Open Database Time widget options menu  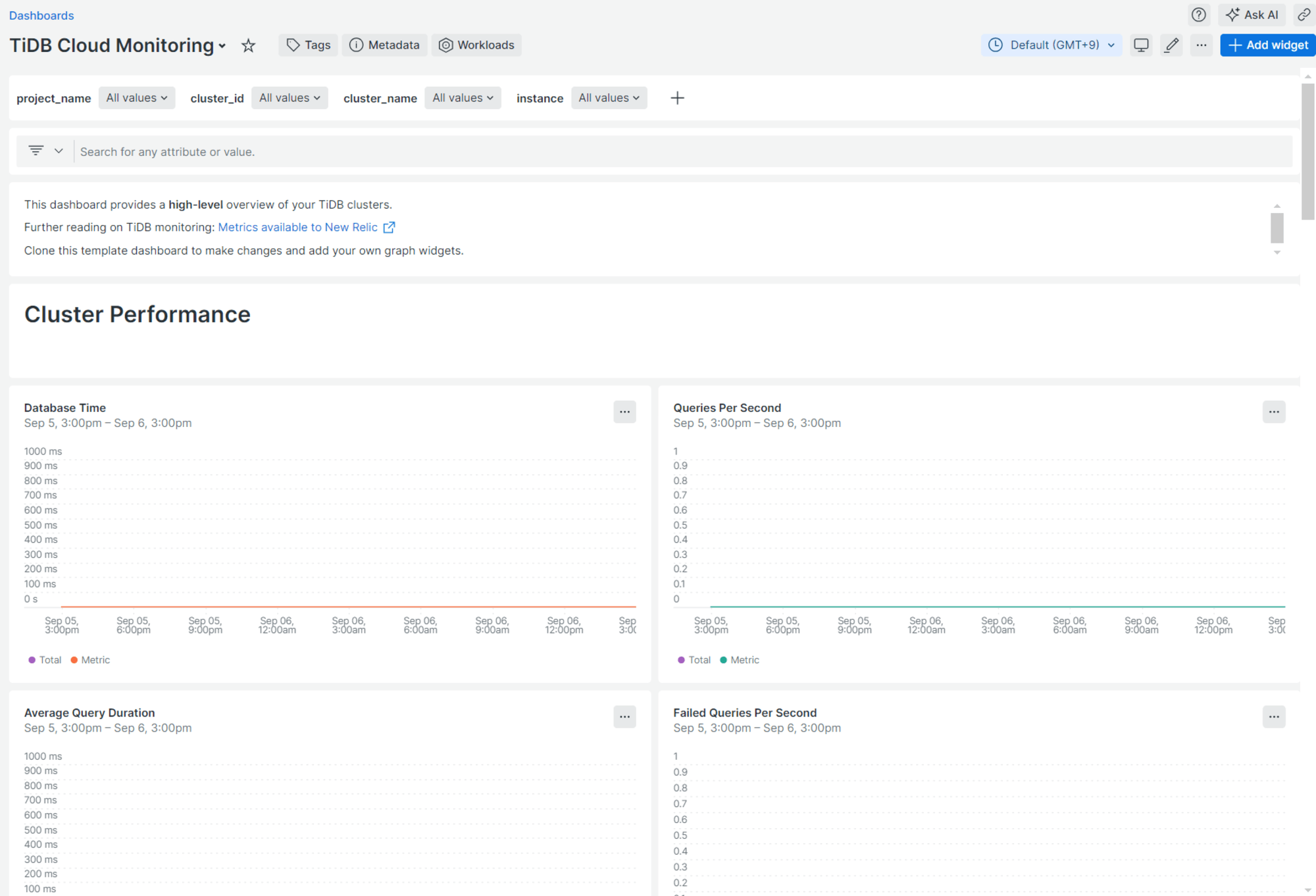[x=624, y=412]
